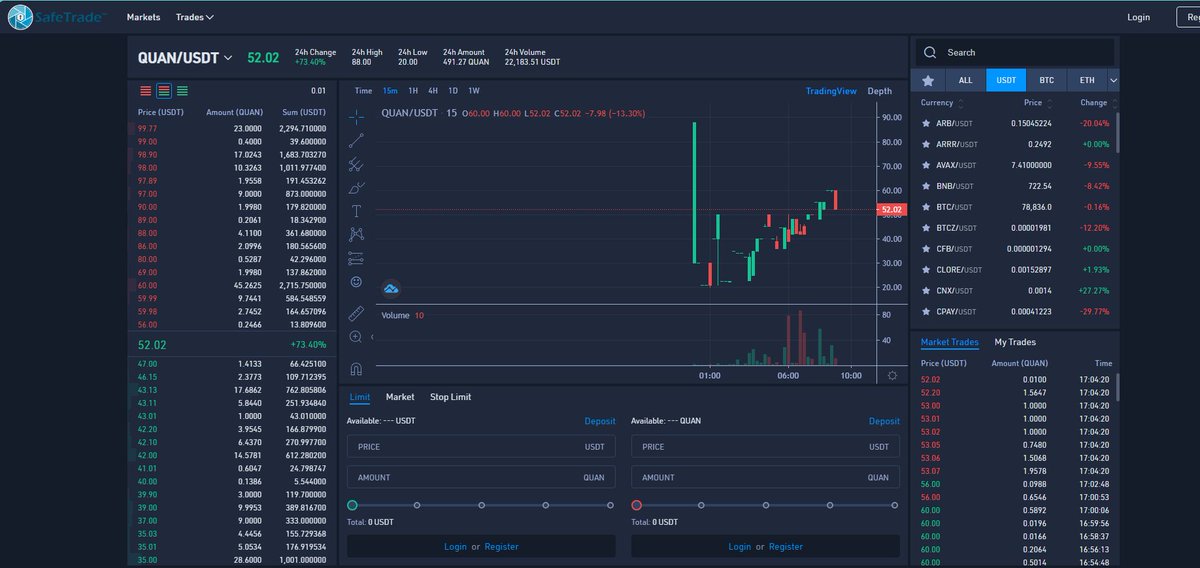Click Login in the top navigation
The image size is (1200, 568).
point(1138,17)
